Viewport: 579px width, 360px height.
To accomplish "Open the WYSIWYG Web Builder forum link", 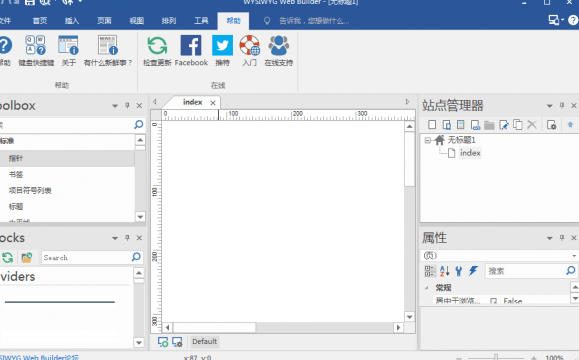I will 39,358.
